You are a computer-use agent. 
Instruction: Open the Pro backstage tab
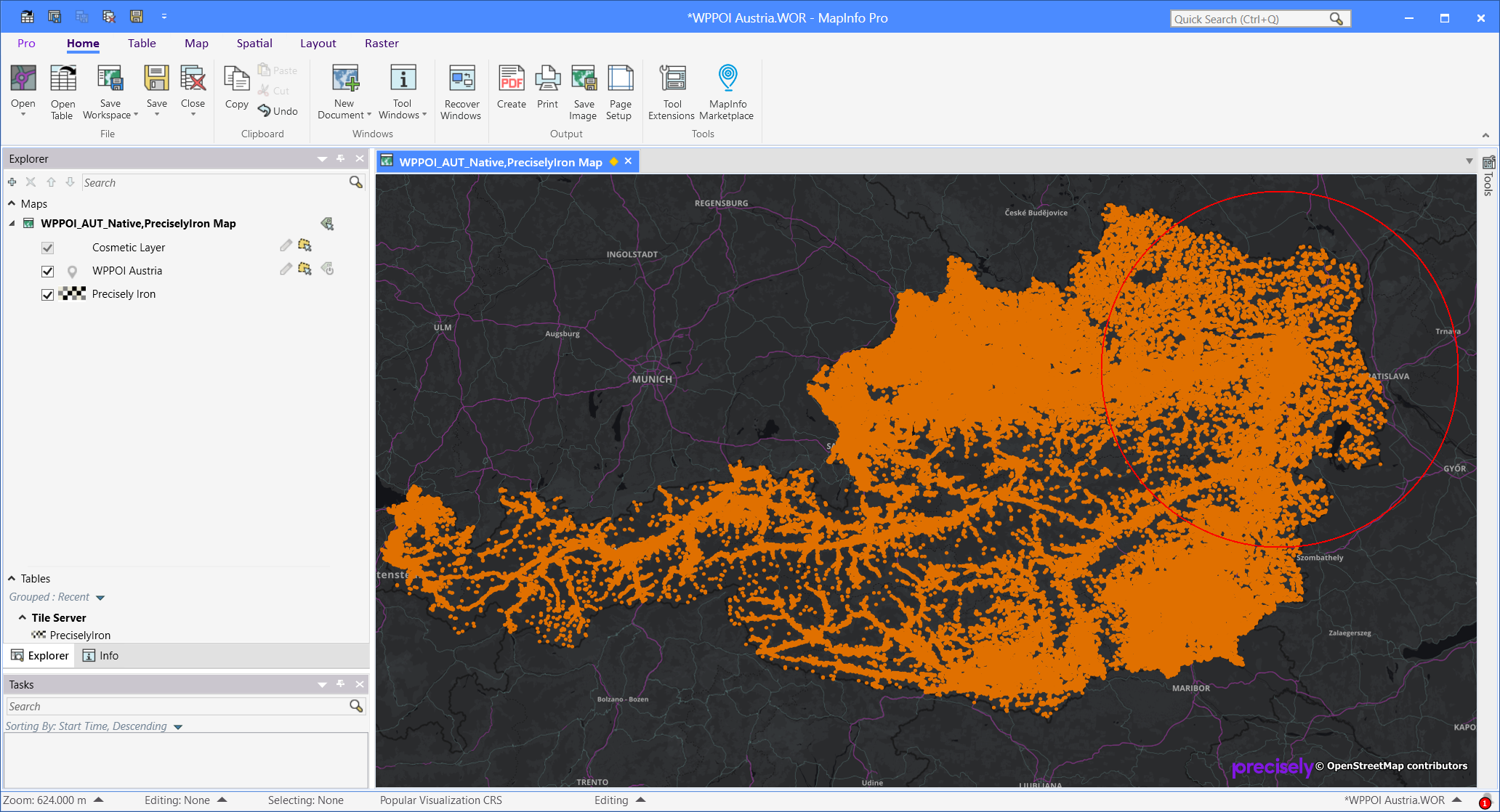point(26,43)
